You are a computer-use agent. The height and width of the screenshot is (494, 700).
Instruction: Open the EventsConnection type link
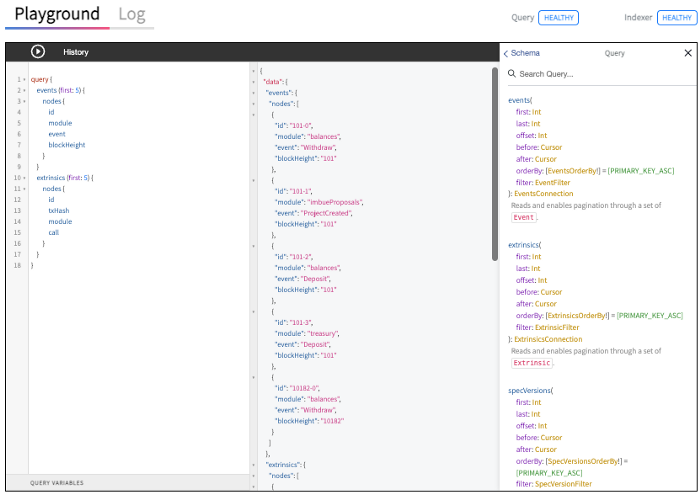pos(543,194)
